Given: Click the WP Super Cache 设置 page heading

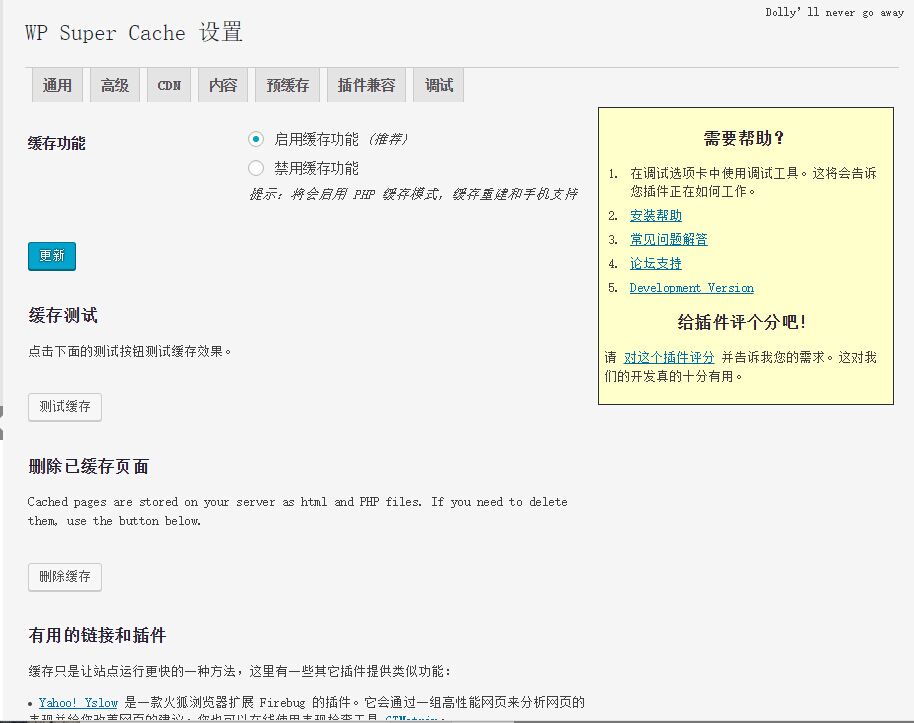Looking at the screenshot, I should 134,32.
